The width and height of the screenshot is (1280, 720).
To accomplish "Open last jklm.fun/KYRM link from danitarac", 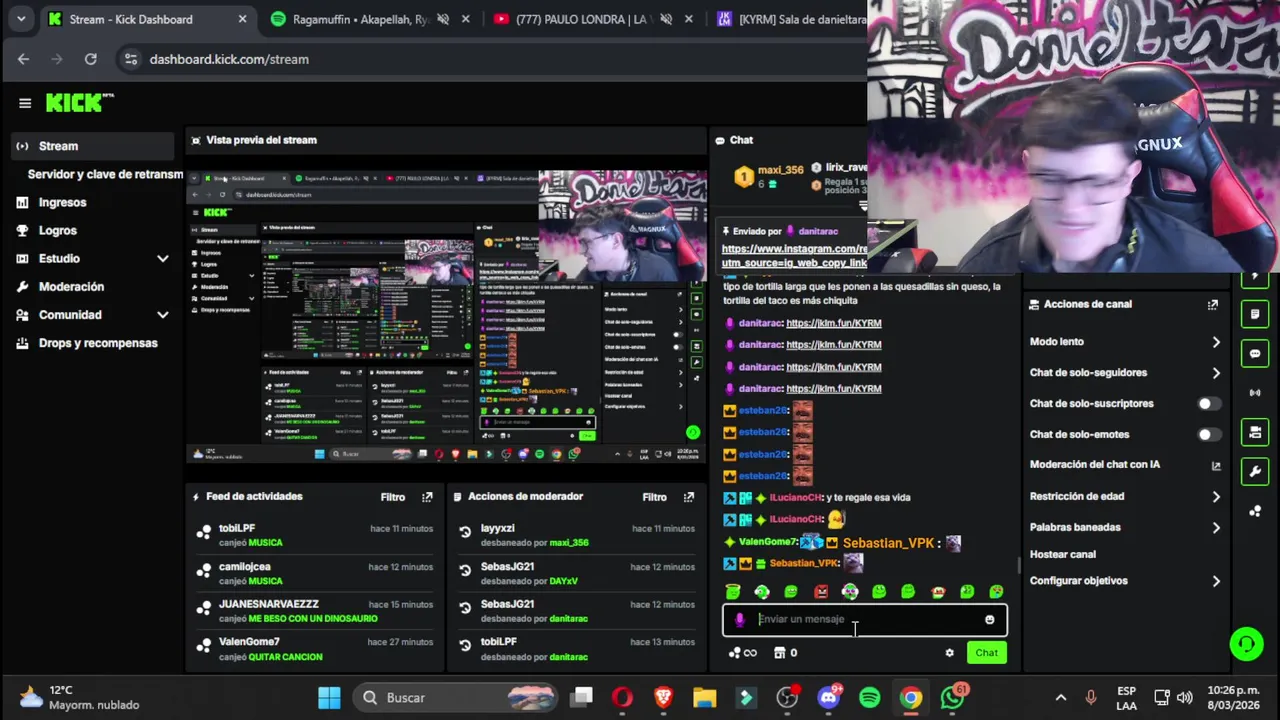I will pyautogui.click(x=834, y=389).
